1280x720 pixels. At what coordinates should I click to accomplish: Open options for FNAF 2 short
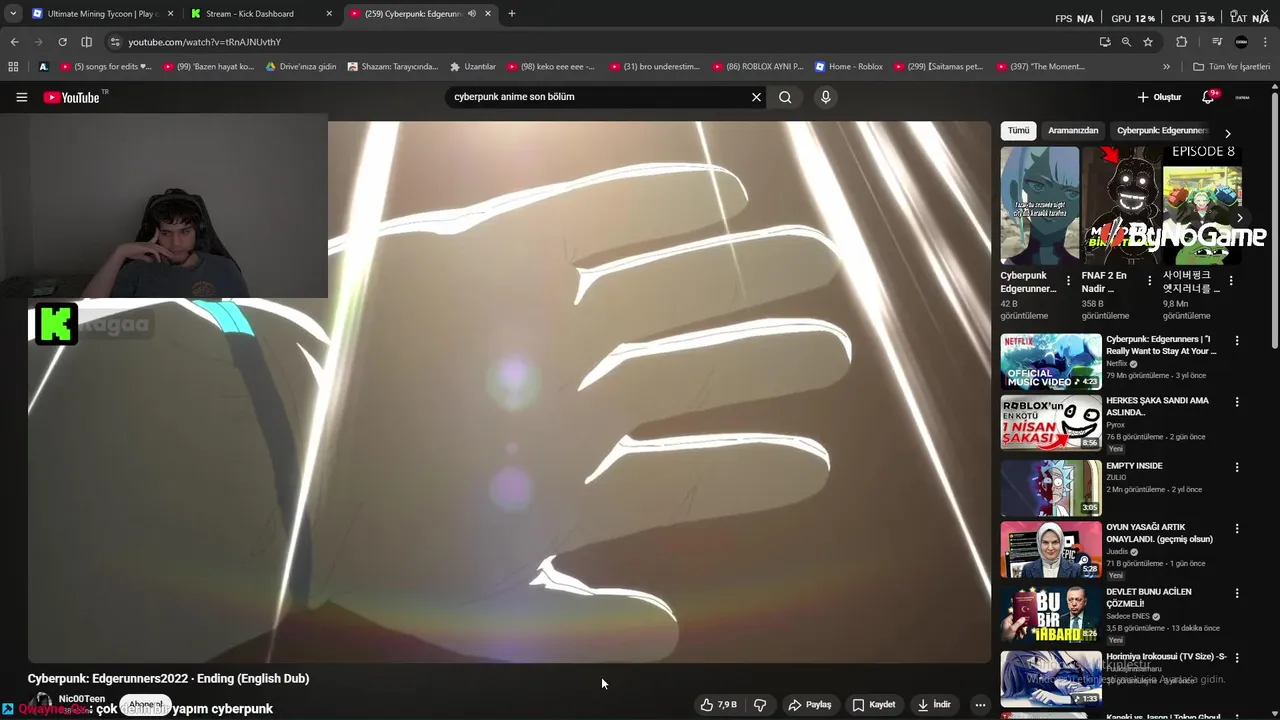point(1149,281)
